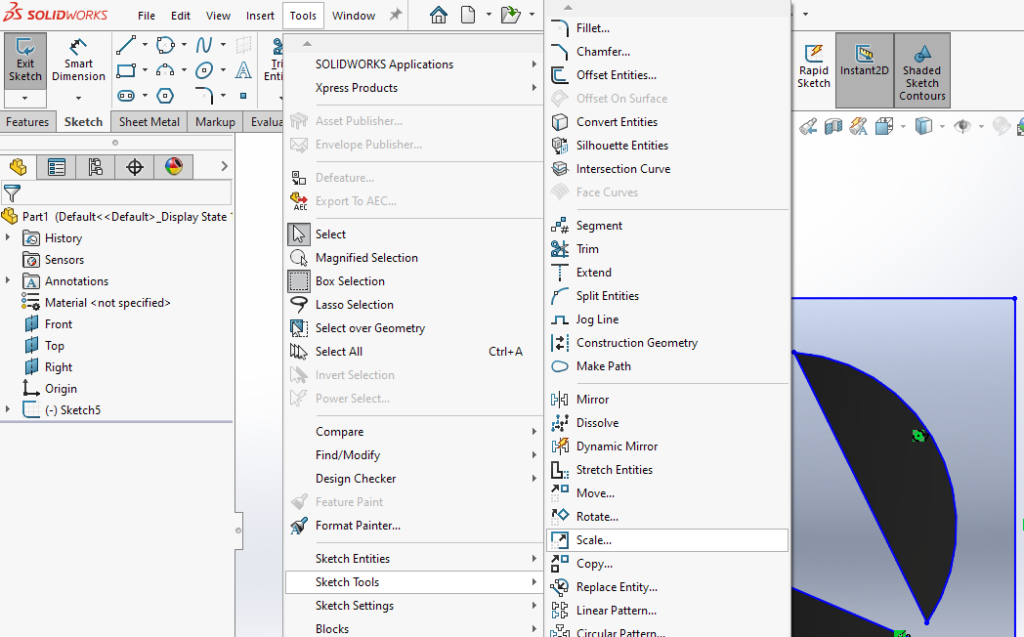Viewport: 1024px width, 637px height.
Task: Select the Text sketch tool
Action: 243,70
